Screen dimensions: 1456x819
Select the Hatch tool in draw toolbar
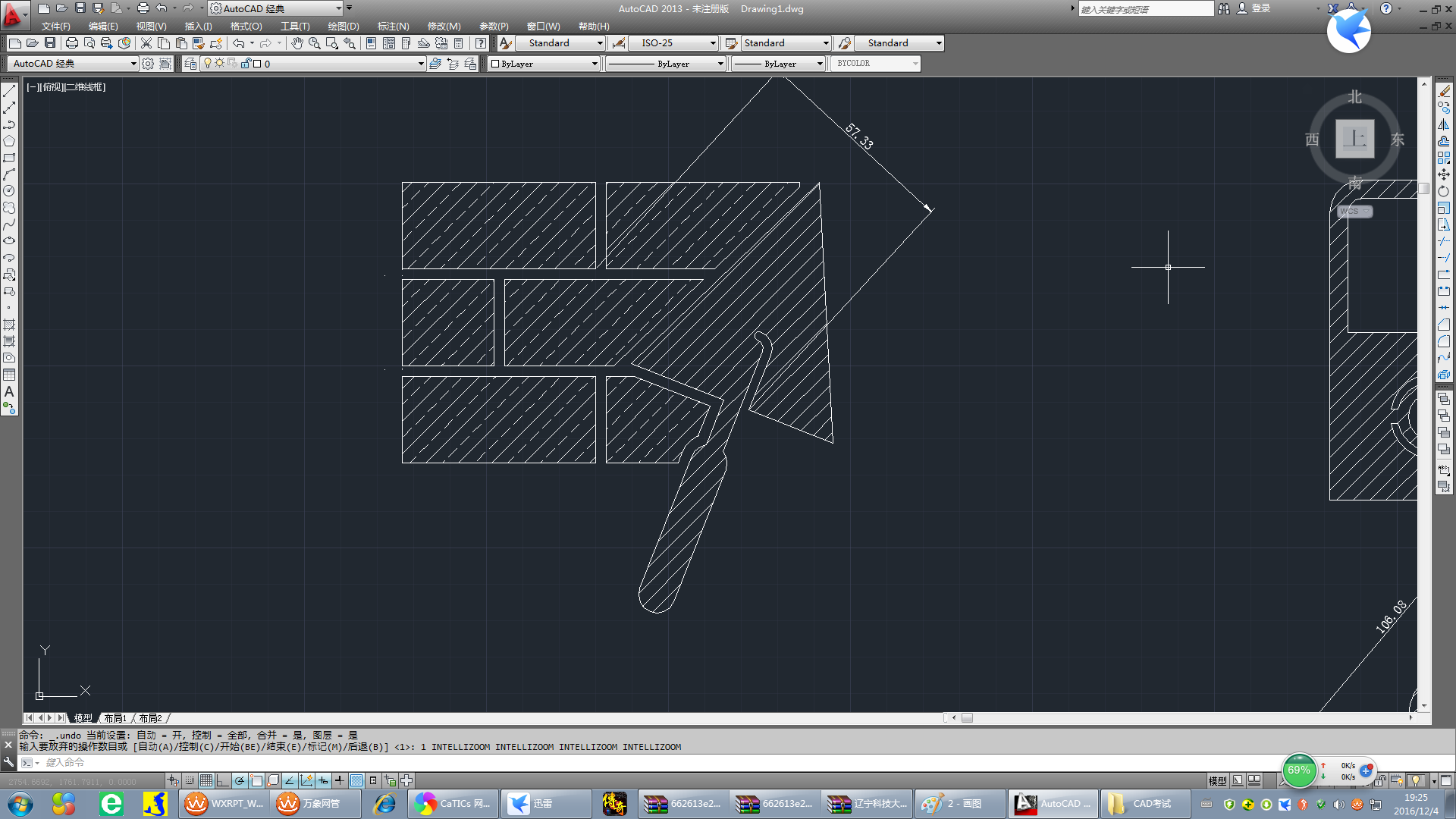9,325
